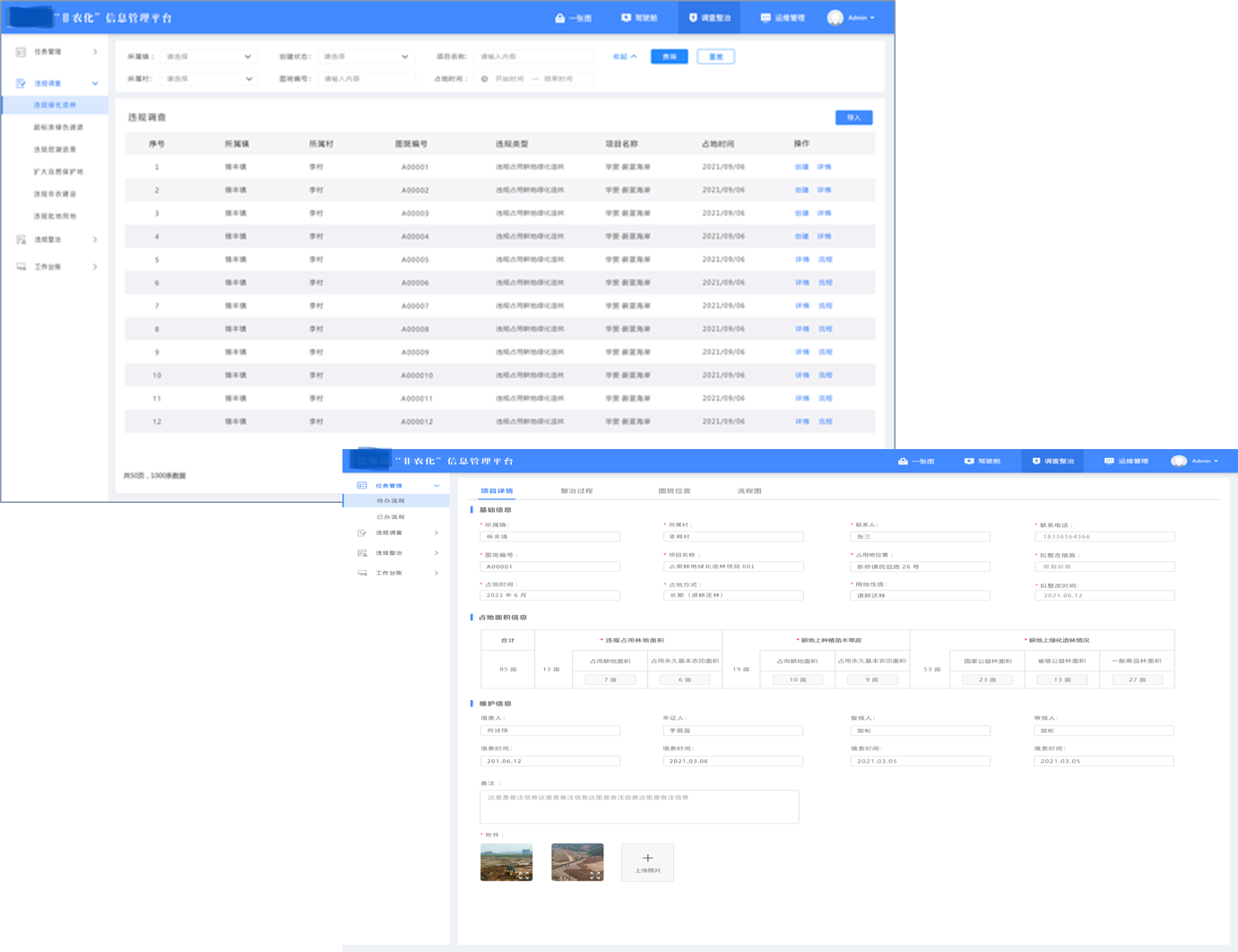Click 创建 link for row A00001
The height and width of the screenshot is (952, 1238).
coord(801,167)
